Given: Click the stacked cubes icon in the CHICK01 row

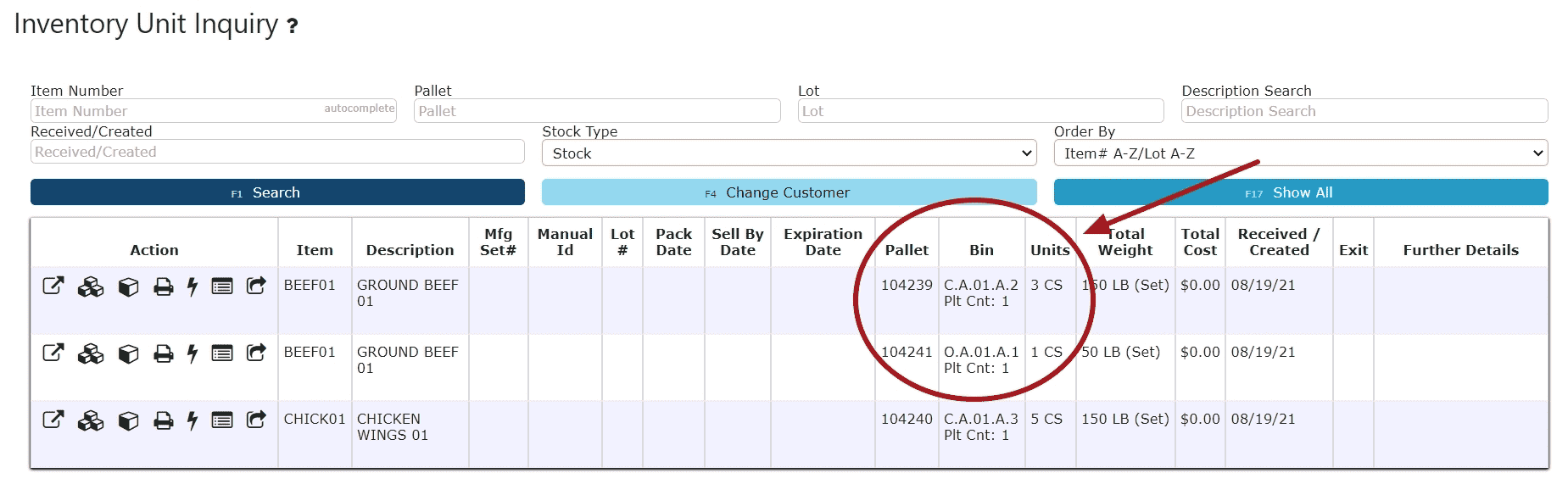Looking at the screenshot, I should 91,420.
